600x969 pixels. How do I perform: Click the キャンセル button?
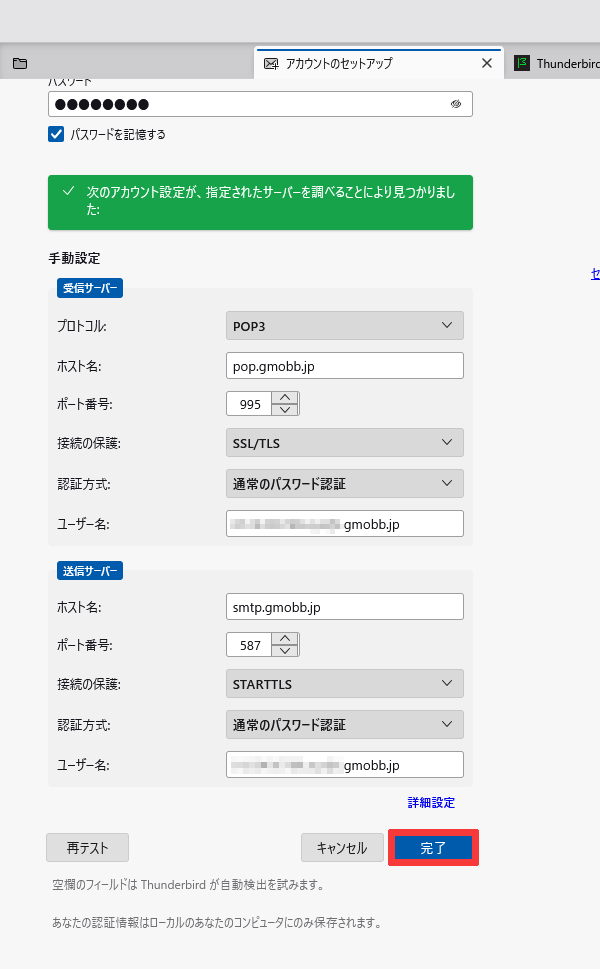[342, 848]
